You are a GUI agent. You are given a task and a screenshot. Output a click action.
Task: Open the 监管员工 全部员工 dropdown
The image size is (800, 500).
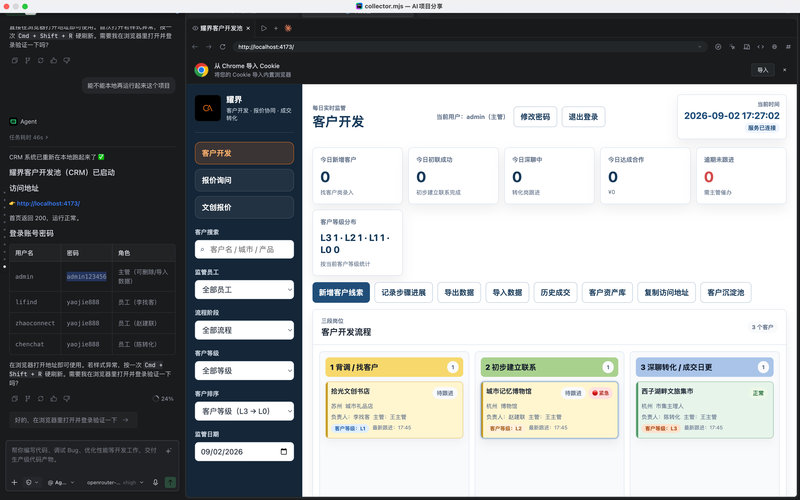(244, 290)
